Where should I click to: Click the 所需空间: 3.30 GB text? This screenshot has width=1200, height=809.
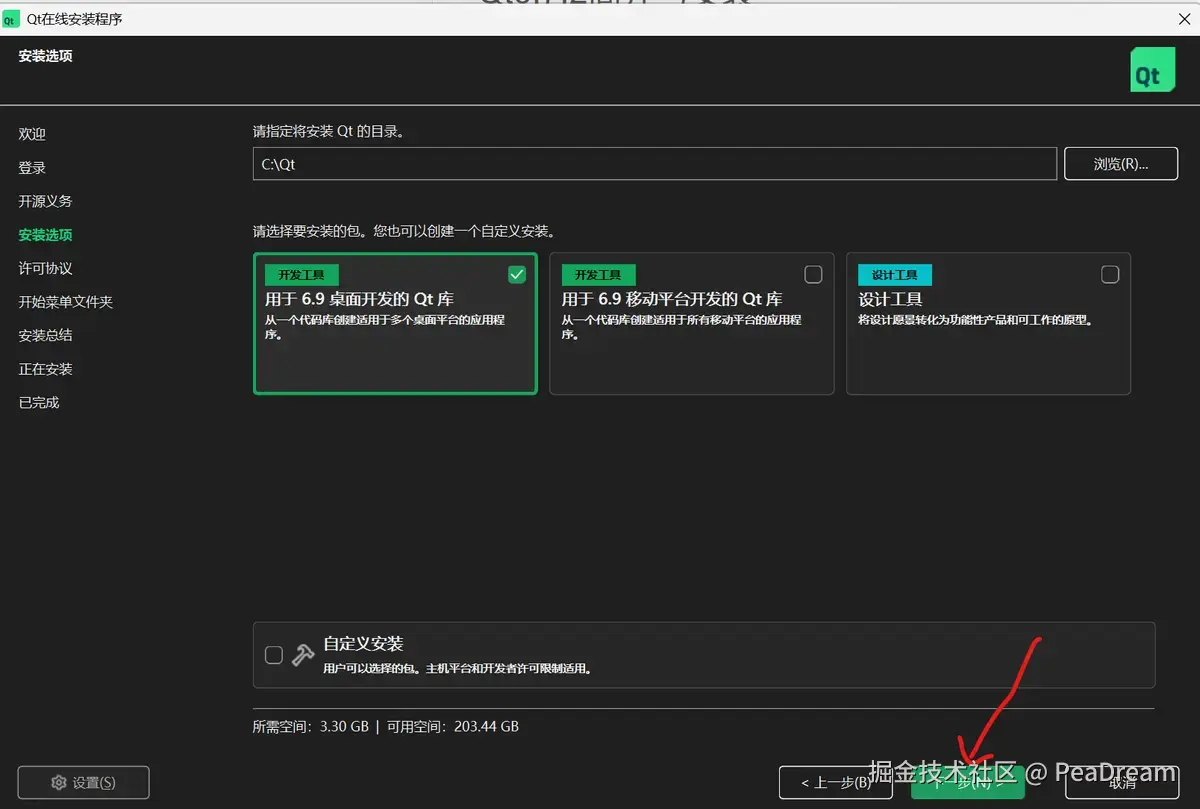coord(311,727)
